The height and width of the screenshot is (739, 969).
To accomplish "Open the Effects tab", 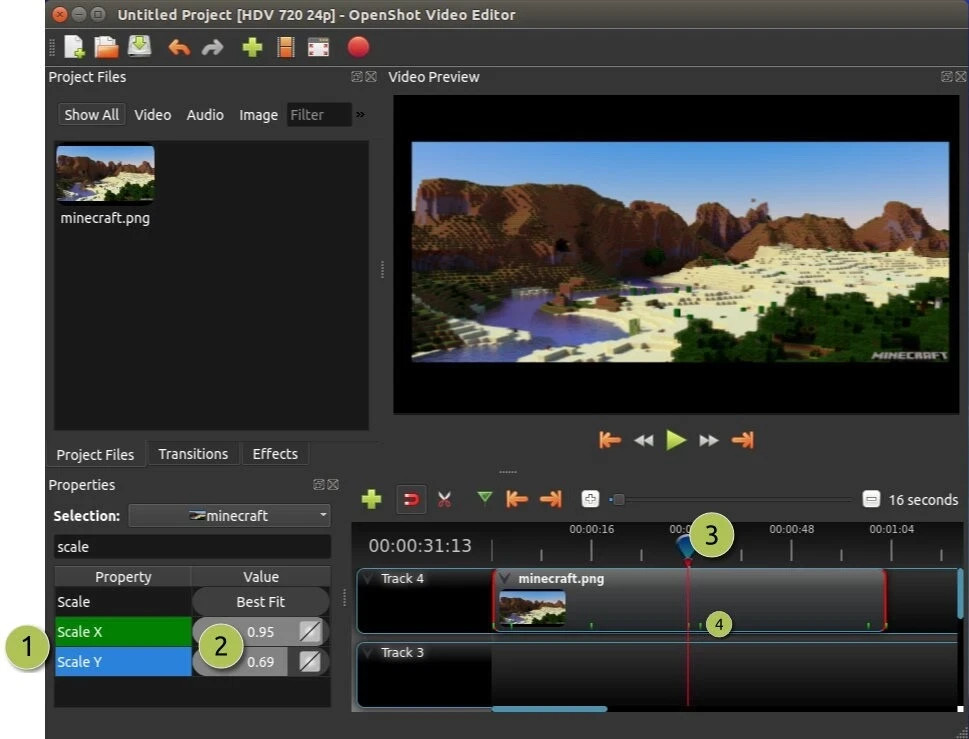I will (x=275, y=453).
